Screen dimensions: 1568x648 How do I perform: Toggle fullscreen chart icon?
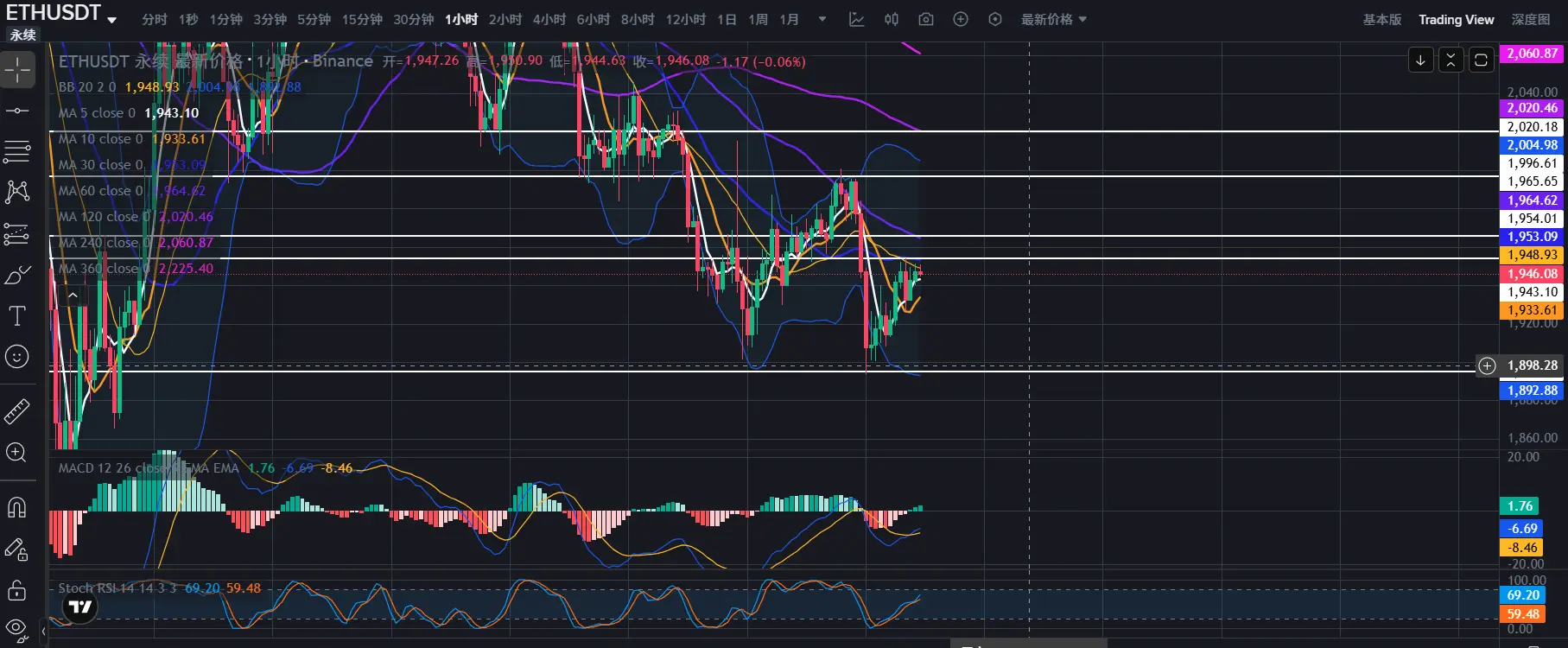pyautogui.click(x=1481, y=60)
